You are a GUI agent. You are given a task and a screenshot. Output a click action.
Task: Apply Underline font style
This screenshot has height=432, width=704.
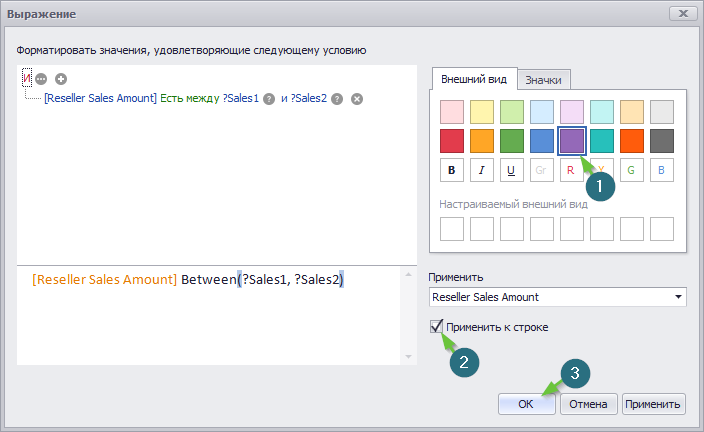[511, 170]
